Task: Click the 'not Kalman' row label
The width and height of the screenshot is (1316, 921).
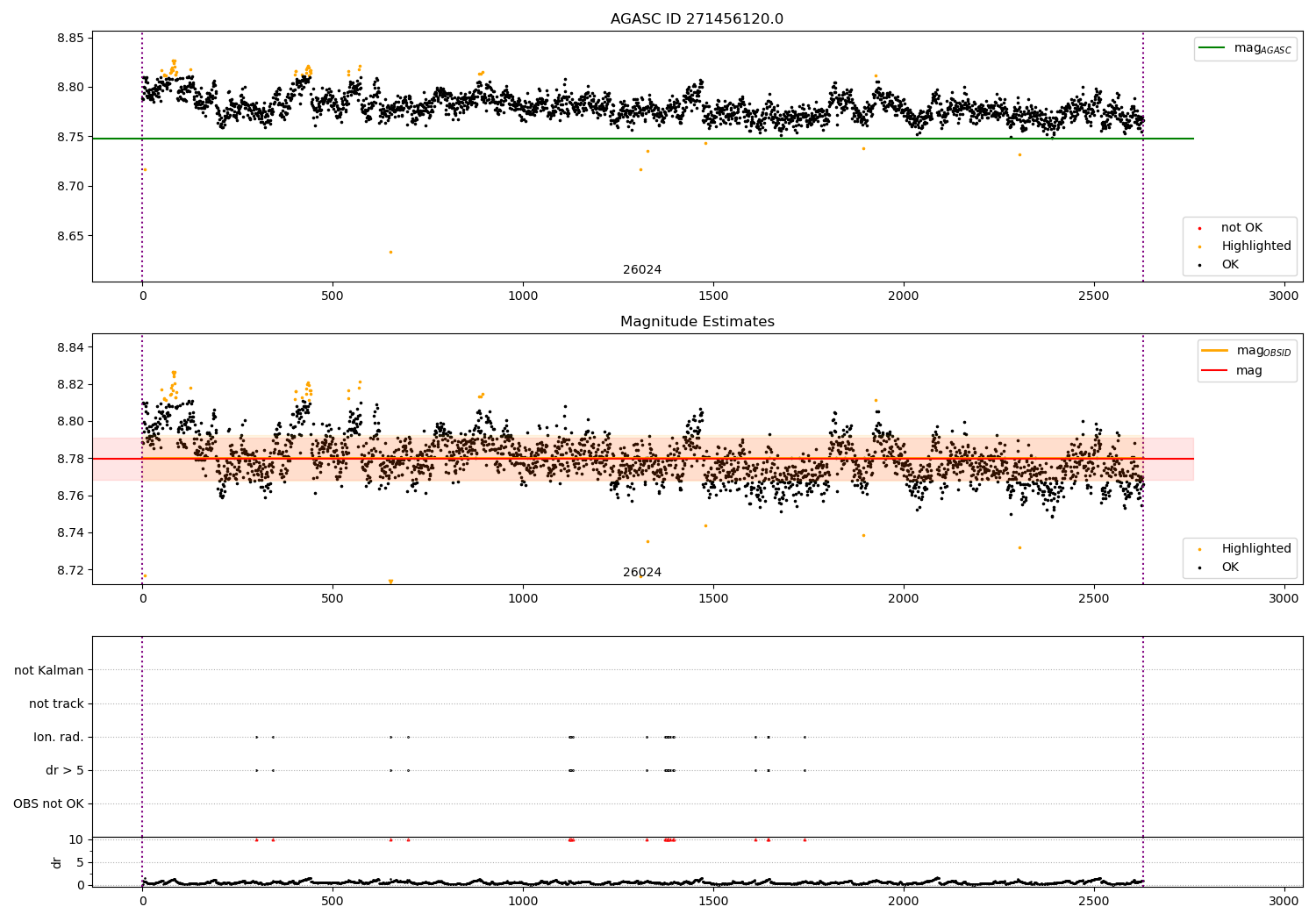Action: click(x=49, y=670)
